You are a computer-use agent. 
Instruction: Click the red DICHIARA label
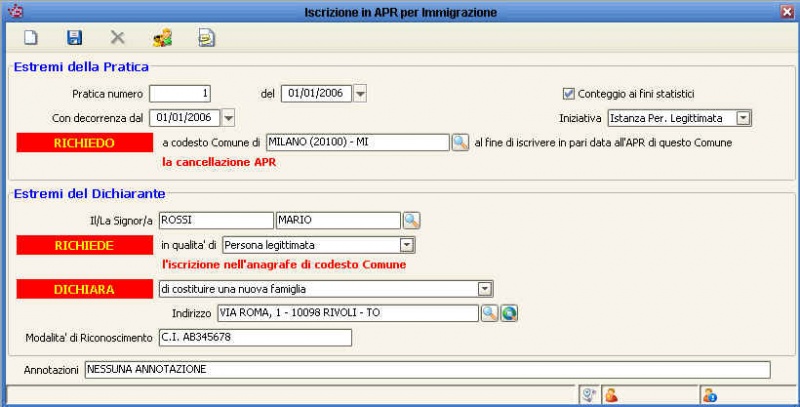click(85, 289)
